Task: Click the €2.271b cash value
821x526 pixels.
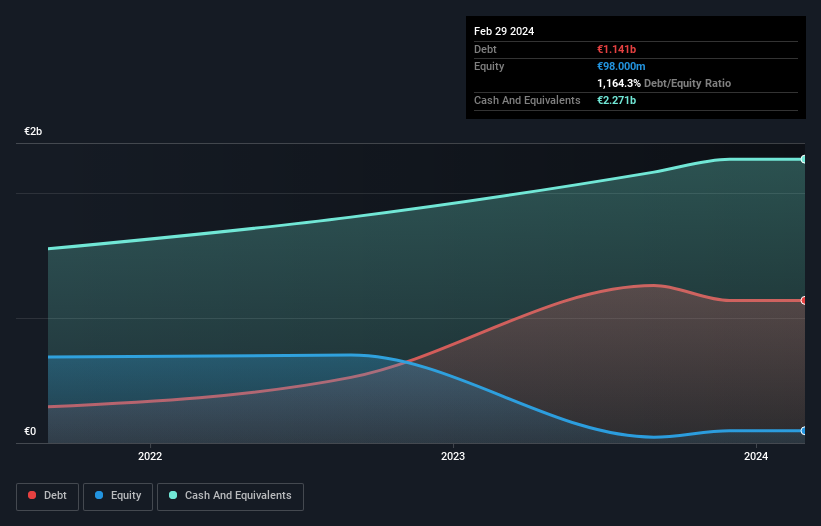Action: [616, 100]
